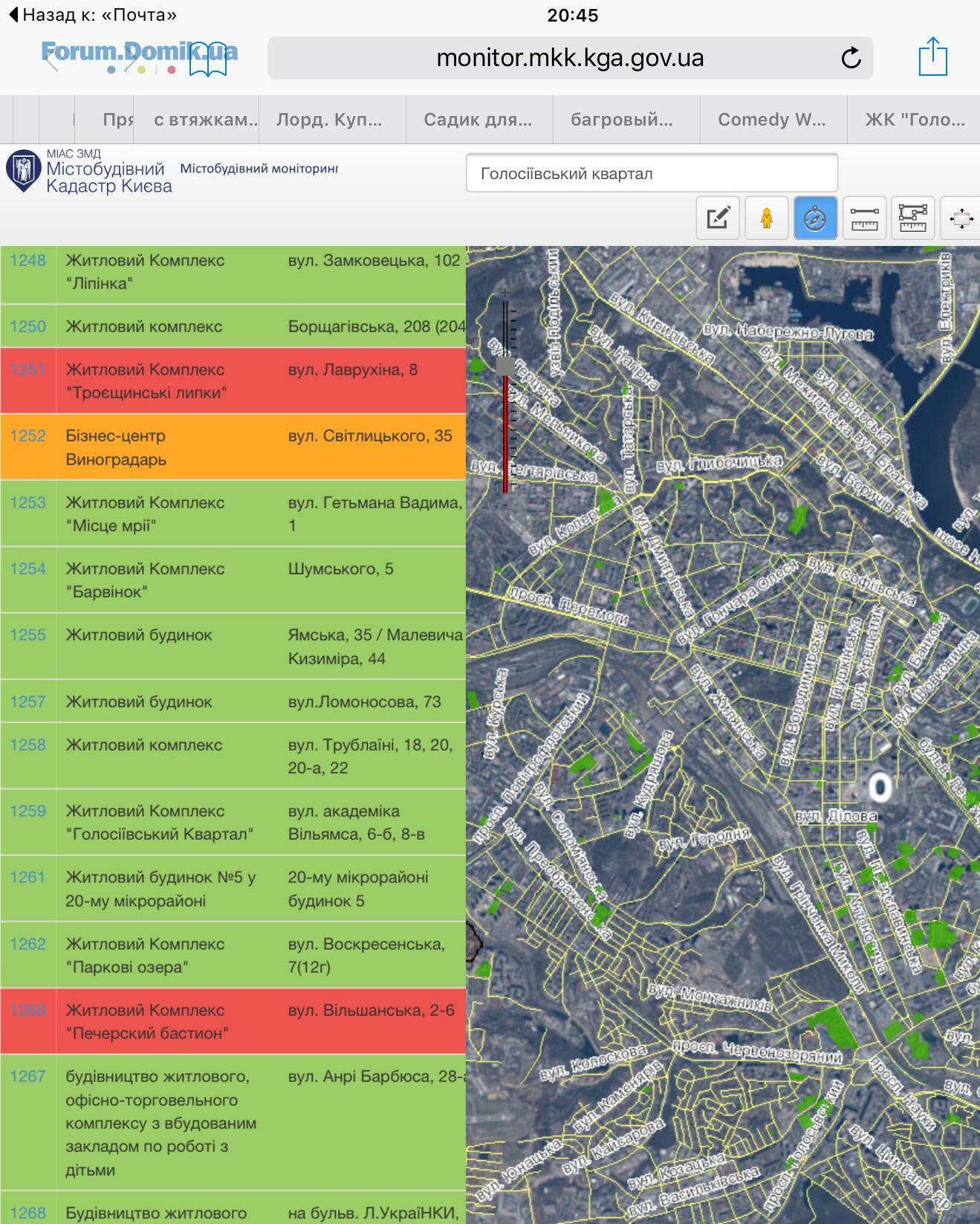Click вул. Глибочицька label on map
This screenshot has height=1224, width=980.
tap(719, 464)
